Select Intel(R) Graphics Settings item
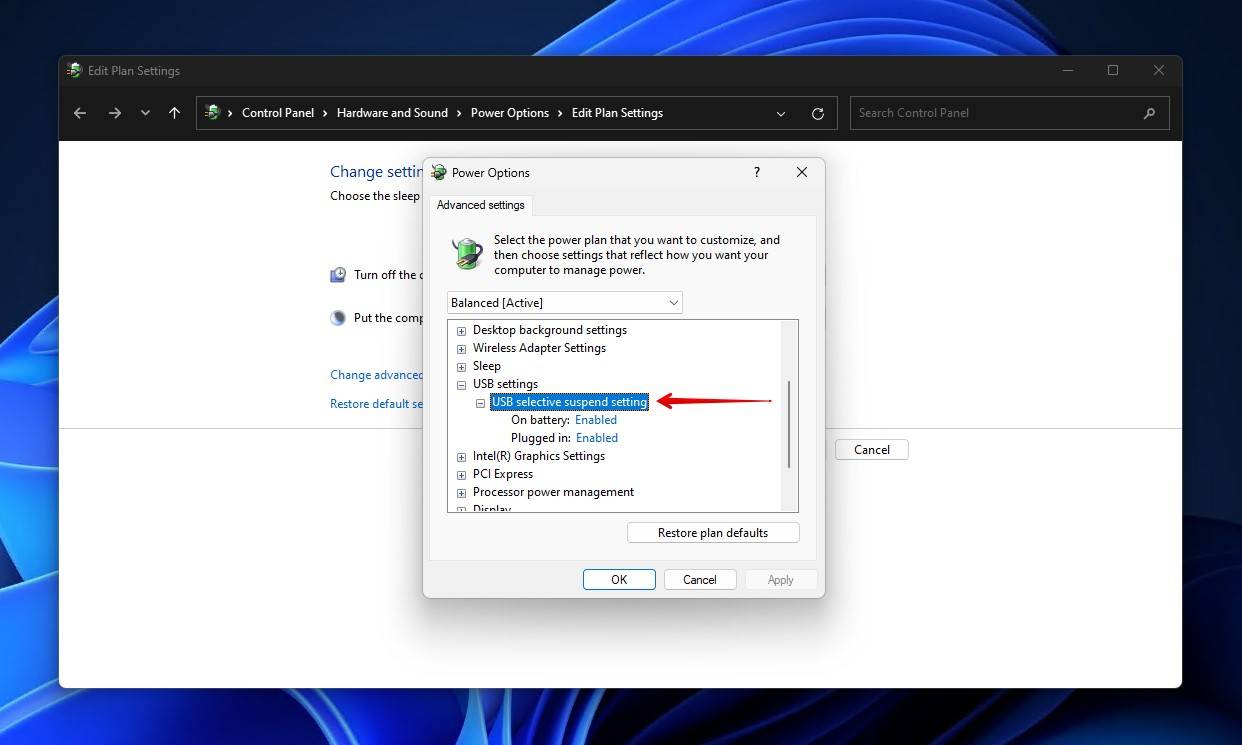Image resolution: width=1242 pixels, height=745 pixels. click(539, 456)
